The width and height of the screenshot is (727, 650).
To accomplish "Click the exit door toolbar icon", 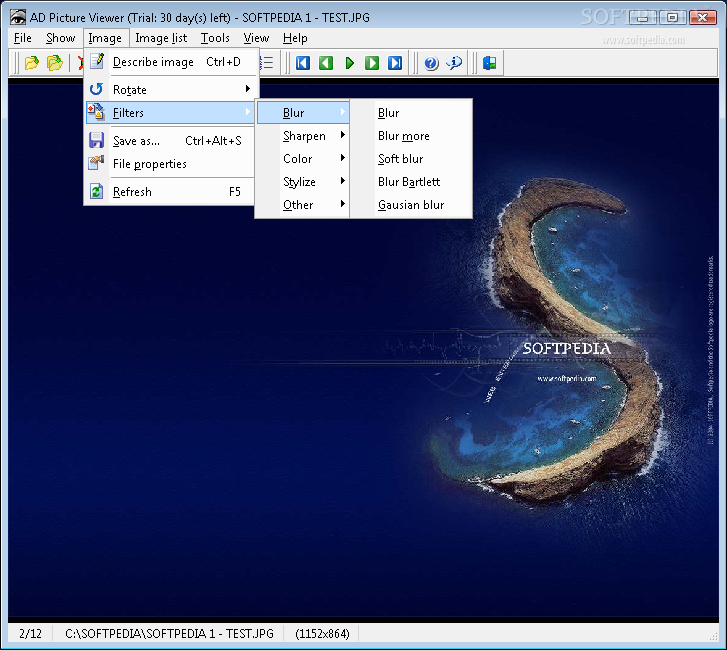I will pos(490,63).
